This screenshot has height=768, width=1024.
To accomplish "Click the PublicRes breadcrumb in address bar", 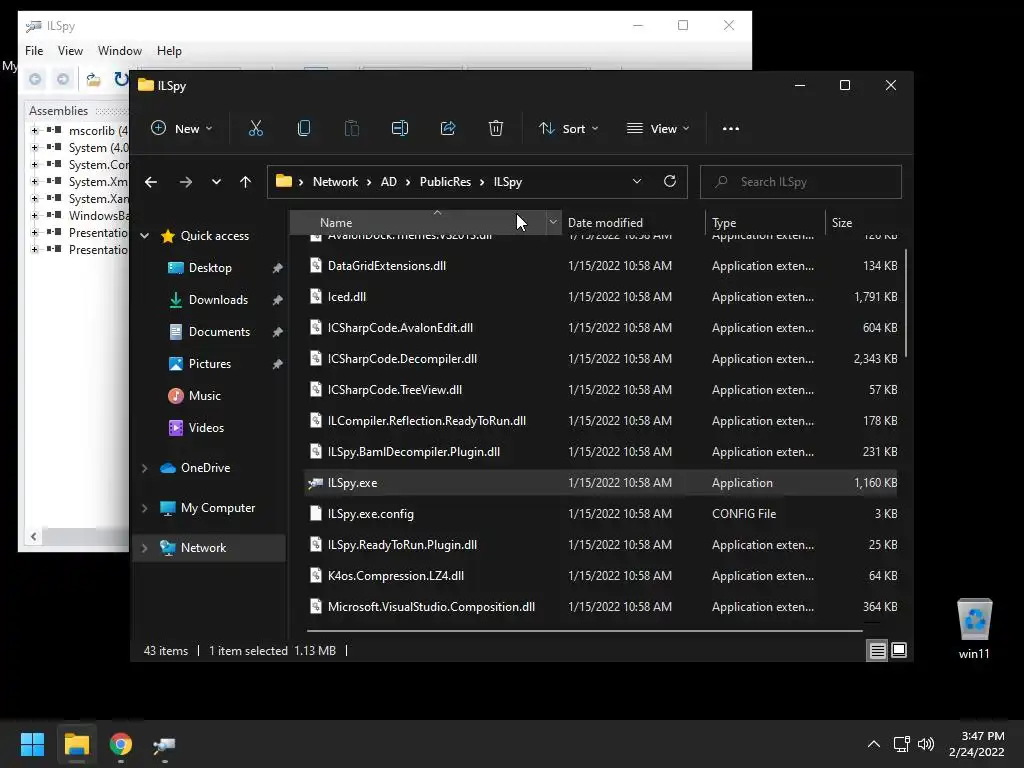I will coord(445,182).
